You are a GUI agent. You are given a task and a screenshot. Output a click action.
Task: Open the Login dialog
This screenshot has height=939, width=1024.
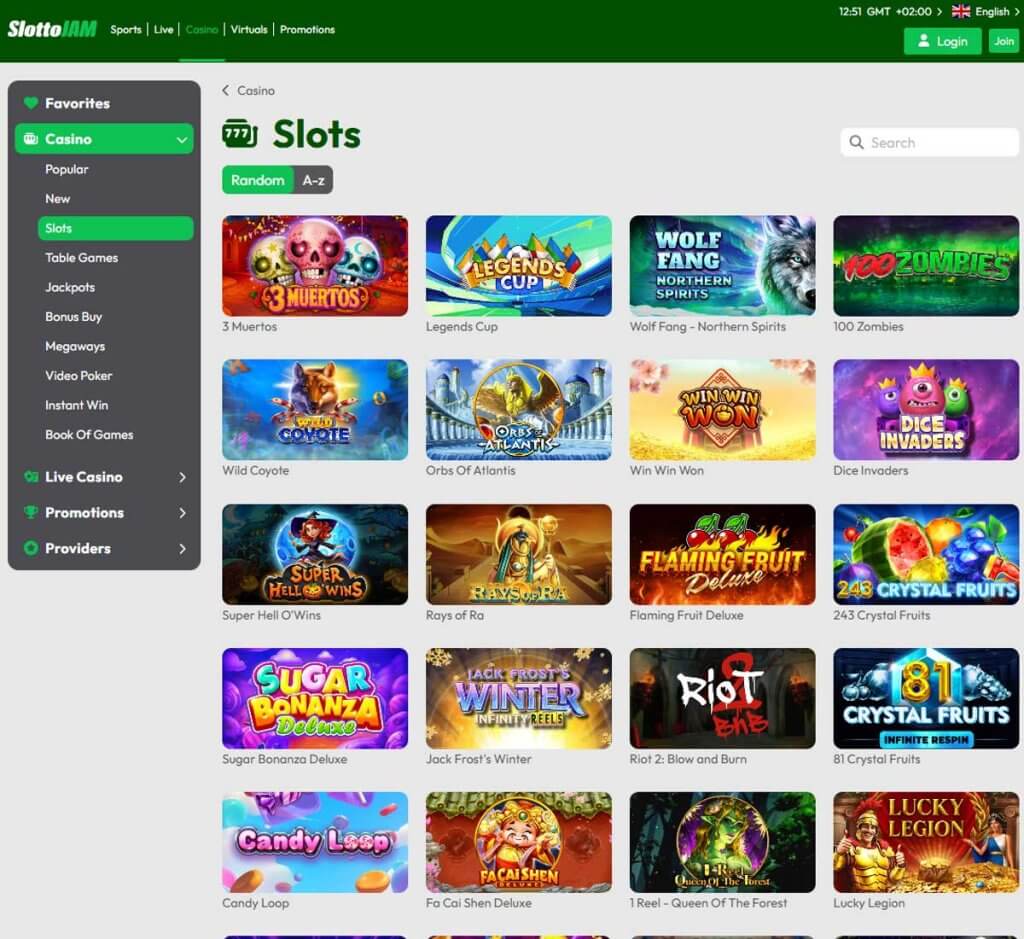click(x=941, y=41)
